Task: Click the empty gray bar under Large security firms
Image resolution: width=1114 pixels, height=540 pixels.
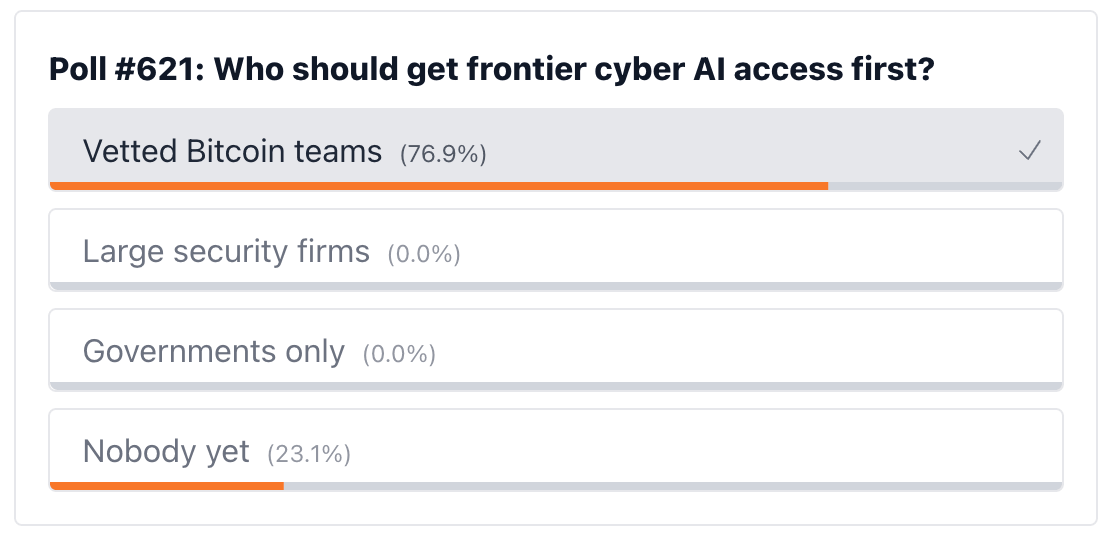Action: coord(556,286)
